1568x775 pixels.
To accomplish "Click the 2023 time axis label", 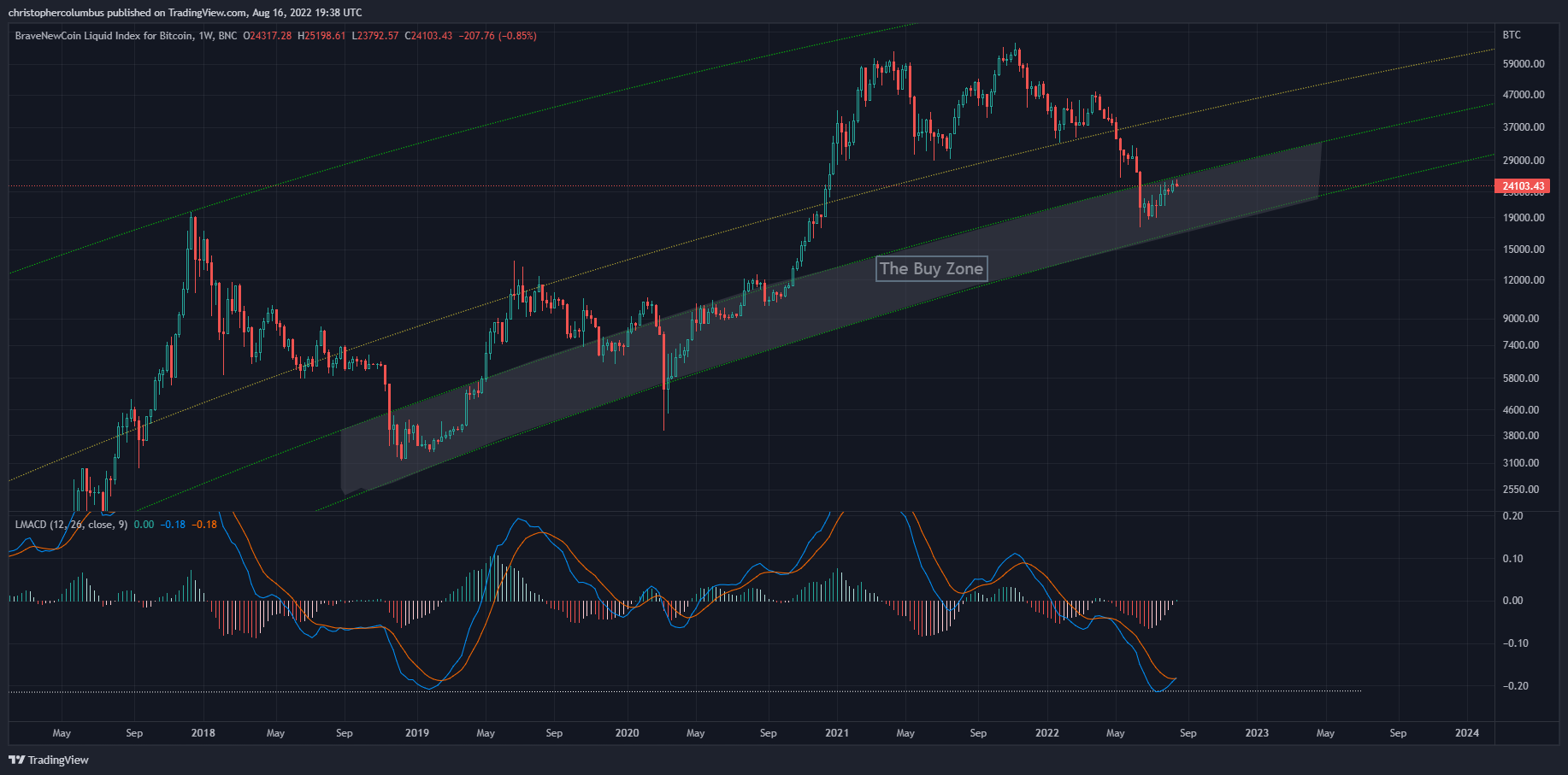I will tap(1257, 733).
